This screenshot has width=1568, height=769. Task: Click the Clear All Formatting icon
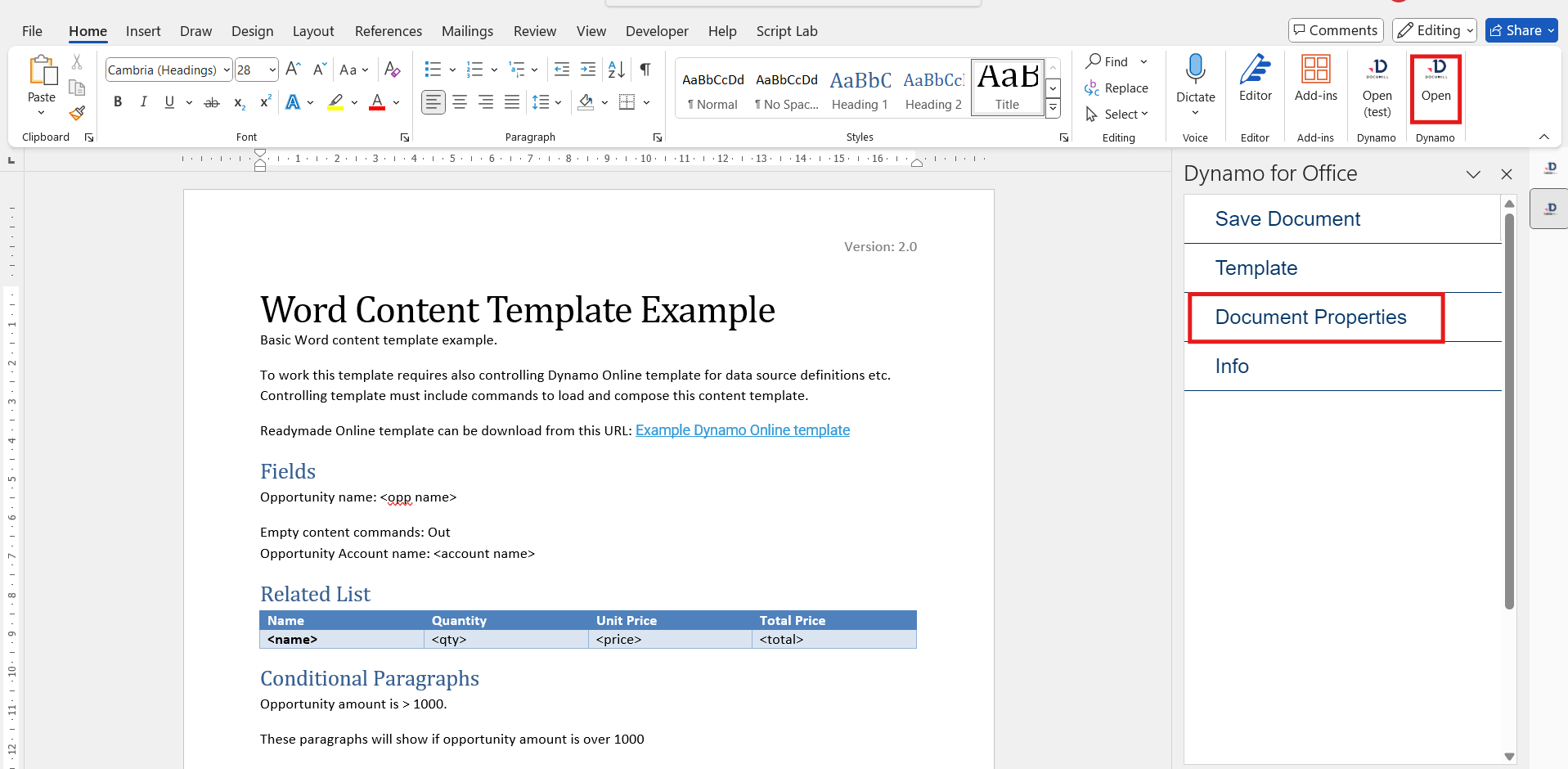click(x=393, y=70)
